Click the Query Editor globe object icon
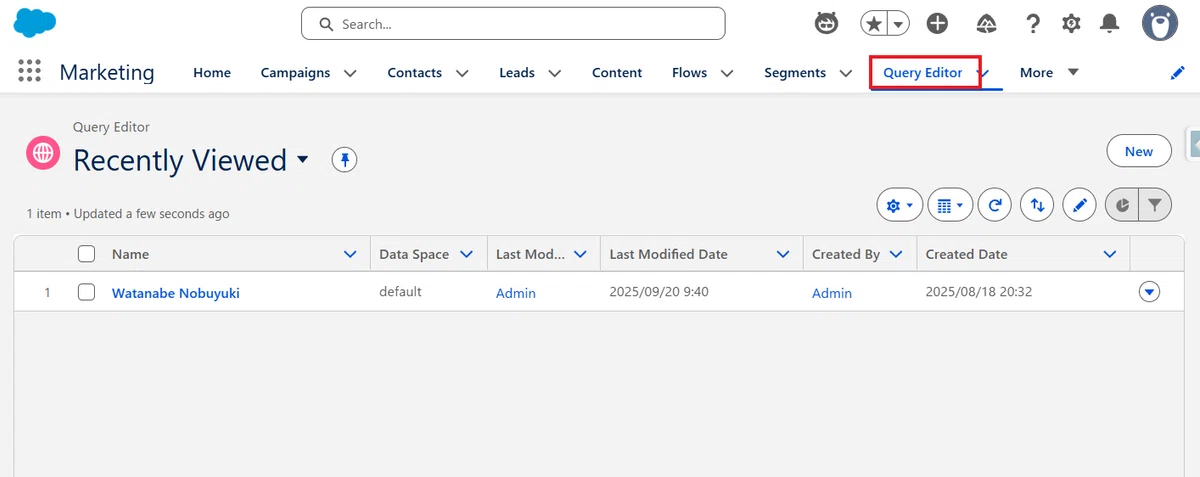This screenshot has width=1200, height=477. (x=43, y=153)
